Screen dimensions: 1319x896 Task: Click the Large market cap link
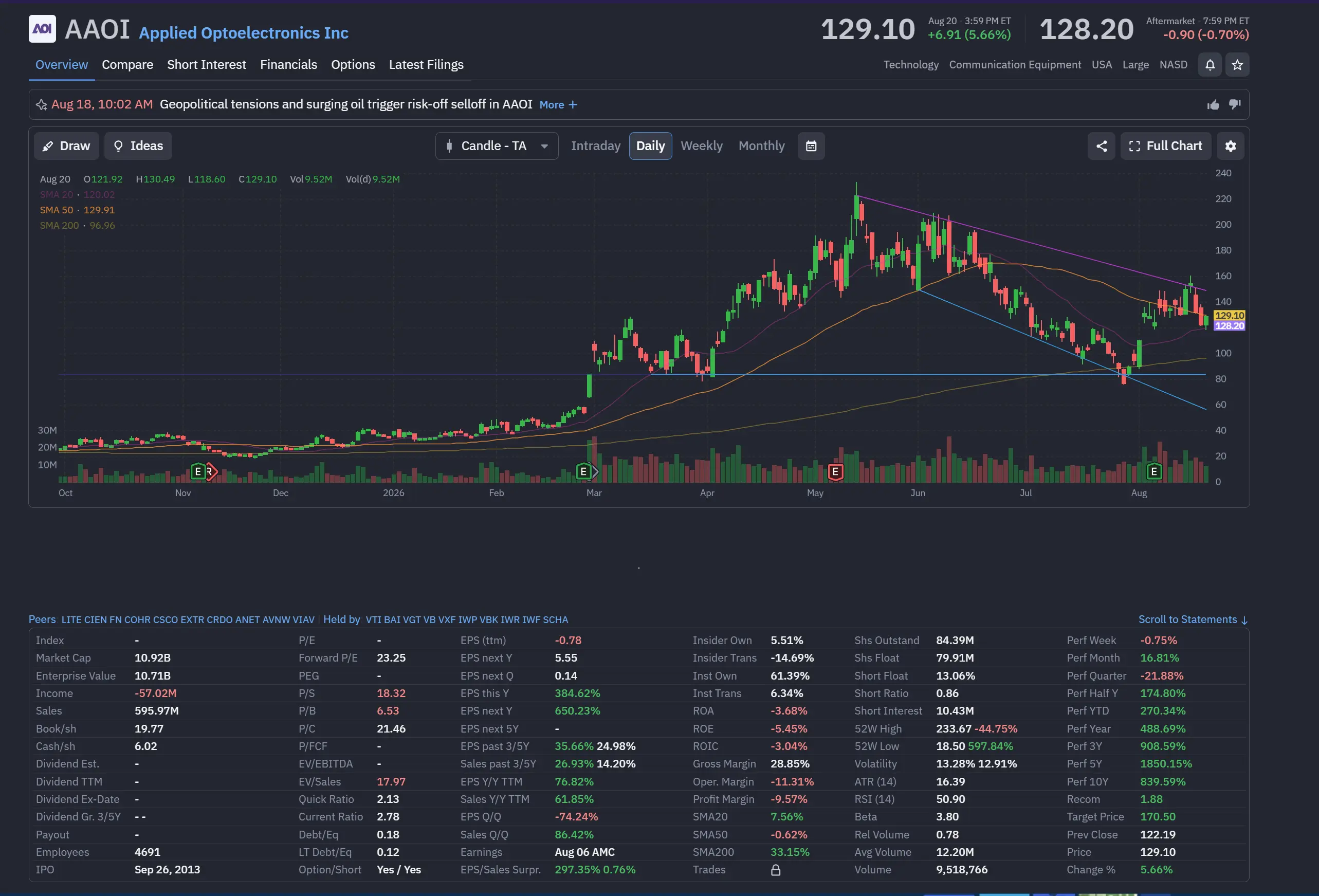click(x=1135, y=65)
